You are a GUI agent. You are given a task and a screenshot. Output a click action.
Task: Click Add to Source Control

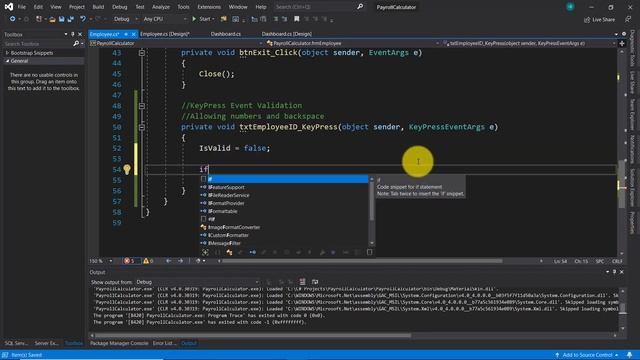pos(587,355)
